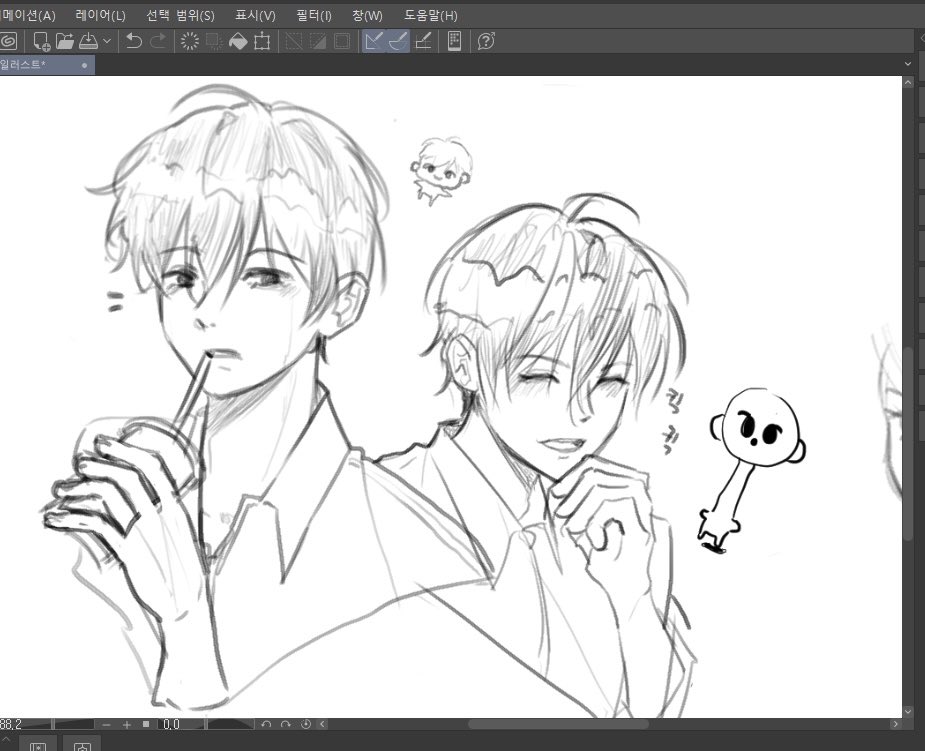The image size is (925, 751).
Task: Open the Clip Studio support question icon
Action: [486, 41]
